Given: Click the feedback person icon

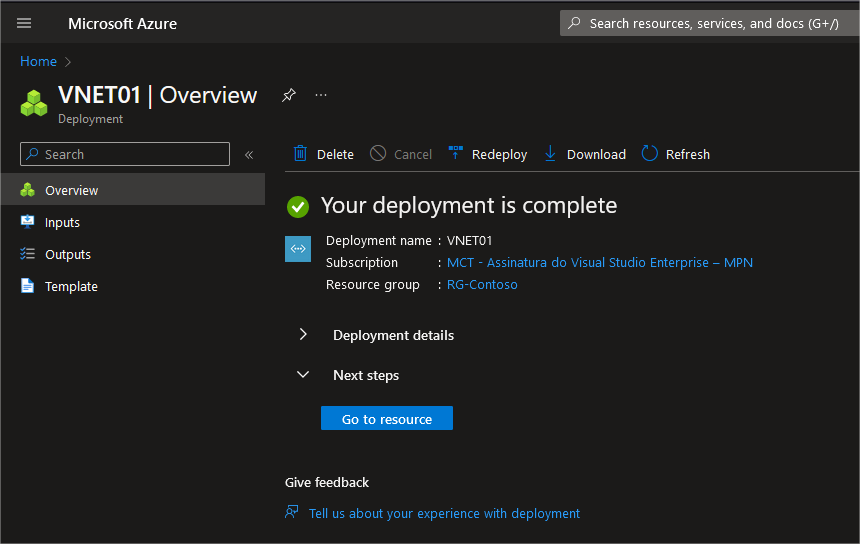Looking at the screenshot, I should (x=292, y=512).
